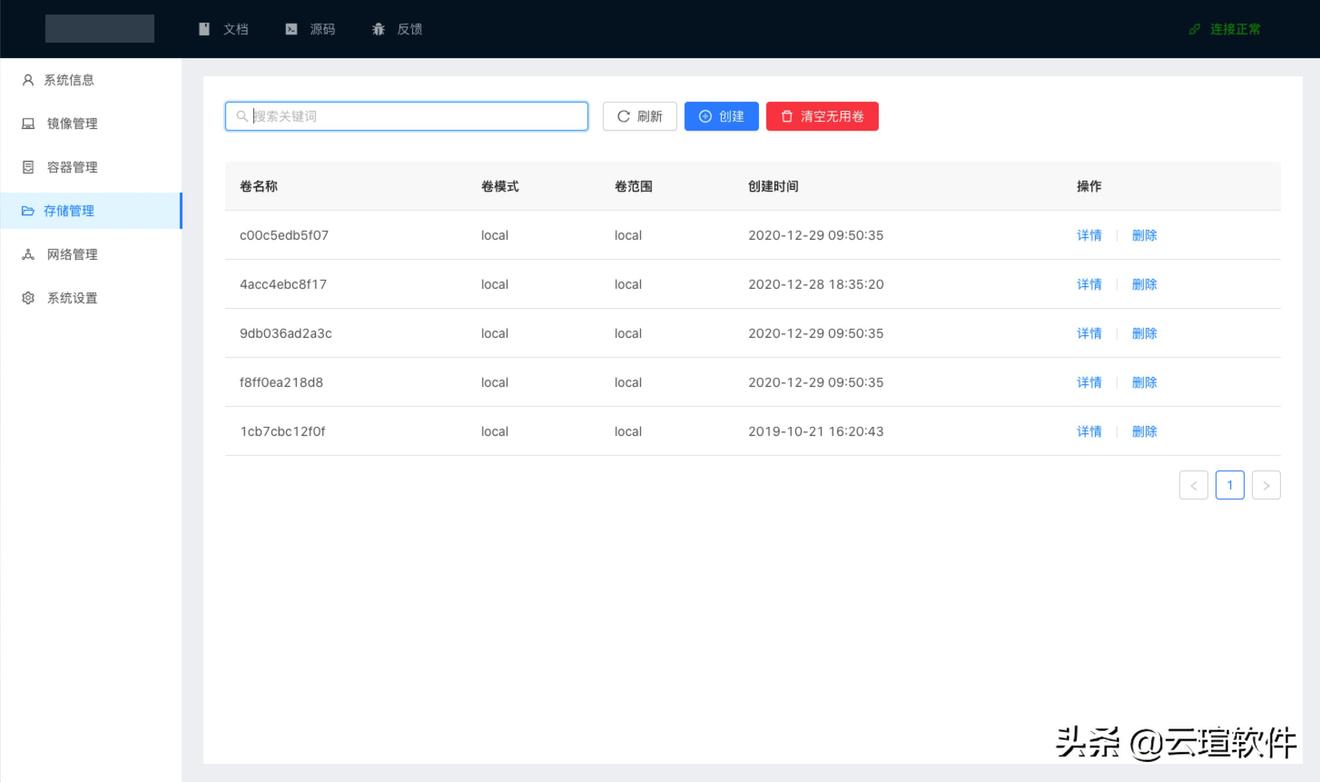Click the 连接正常 status link
This screenshot has width=1320, height=782.
1224,29
